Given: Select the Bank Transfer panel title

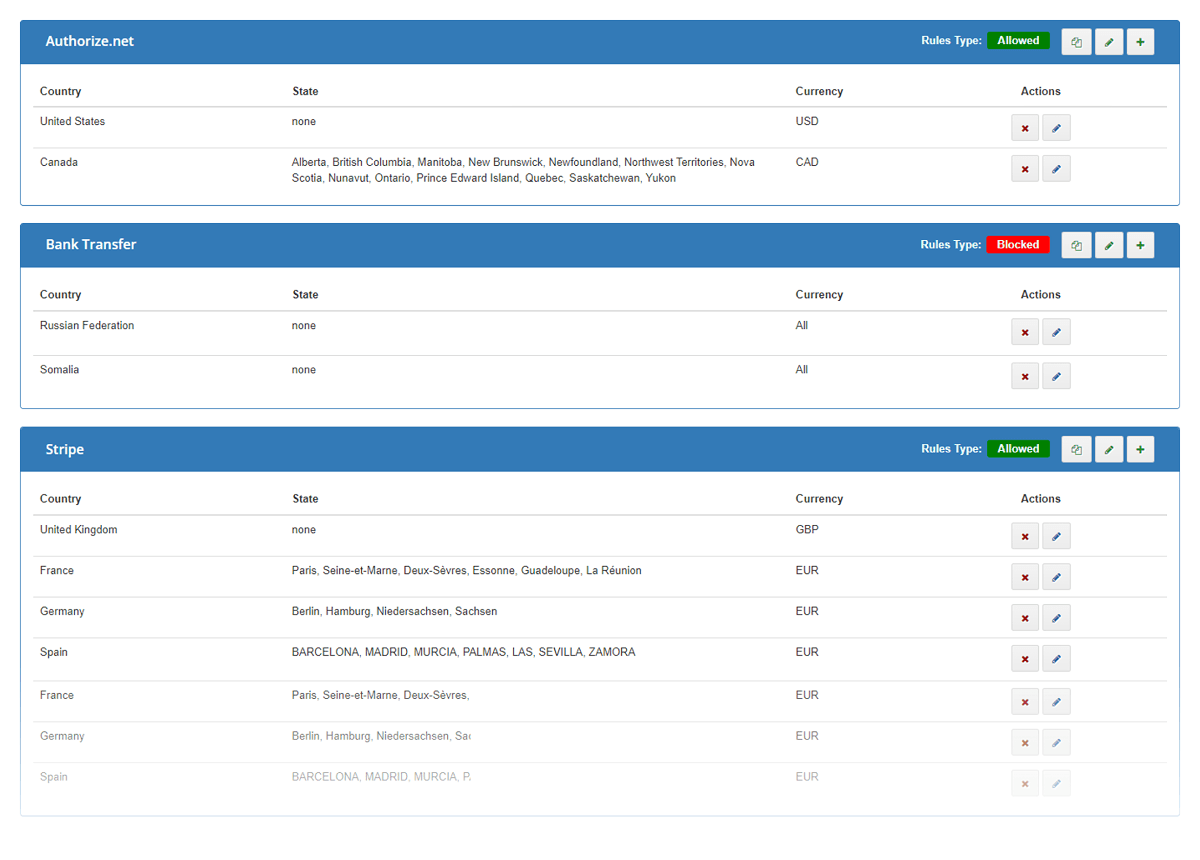Looking at the screenshot, I should point(91,244).
